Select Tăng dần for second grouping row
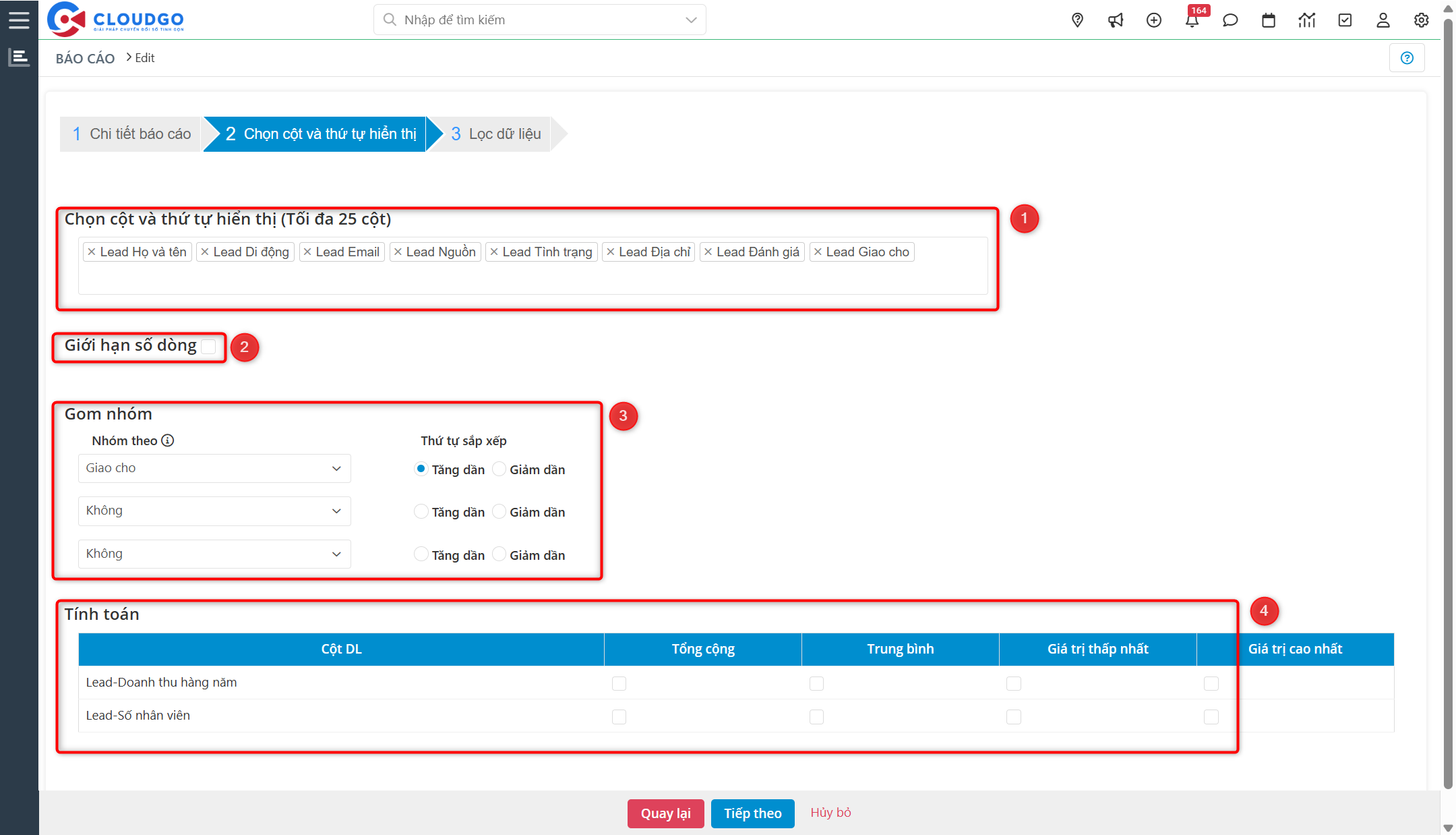The height and width of the screenshot is (835, 1456). point(421,511)
